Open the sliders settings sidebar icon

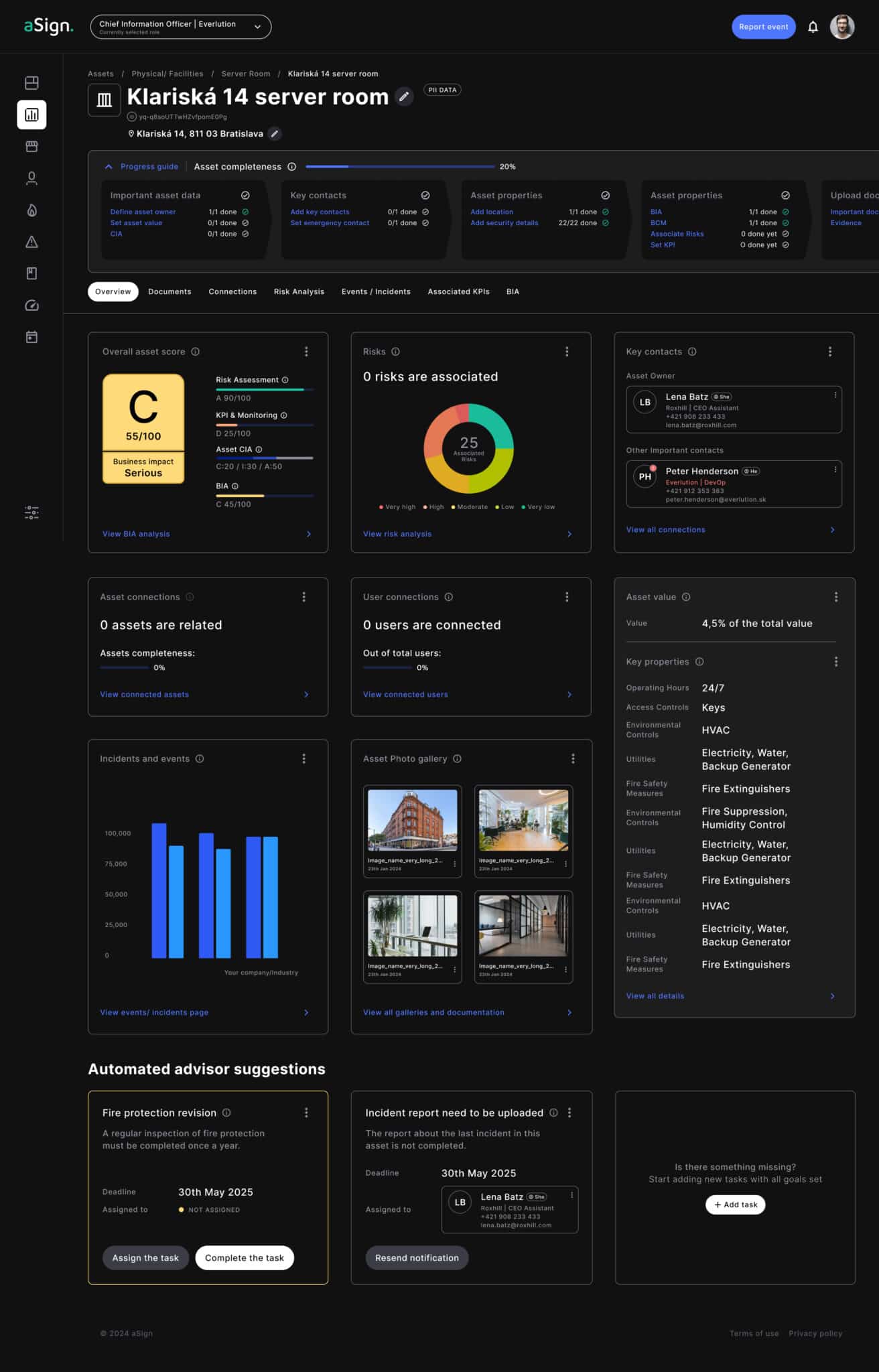31,513
